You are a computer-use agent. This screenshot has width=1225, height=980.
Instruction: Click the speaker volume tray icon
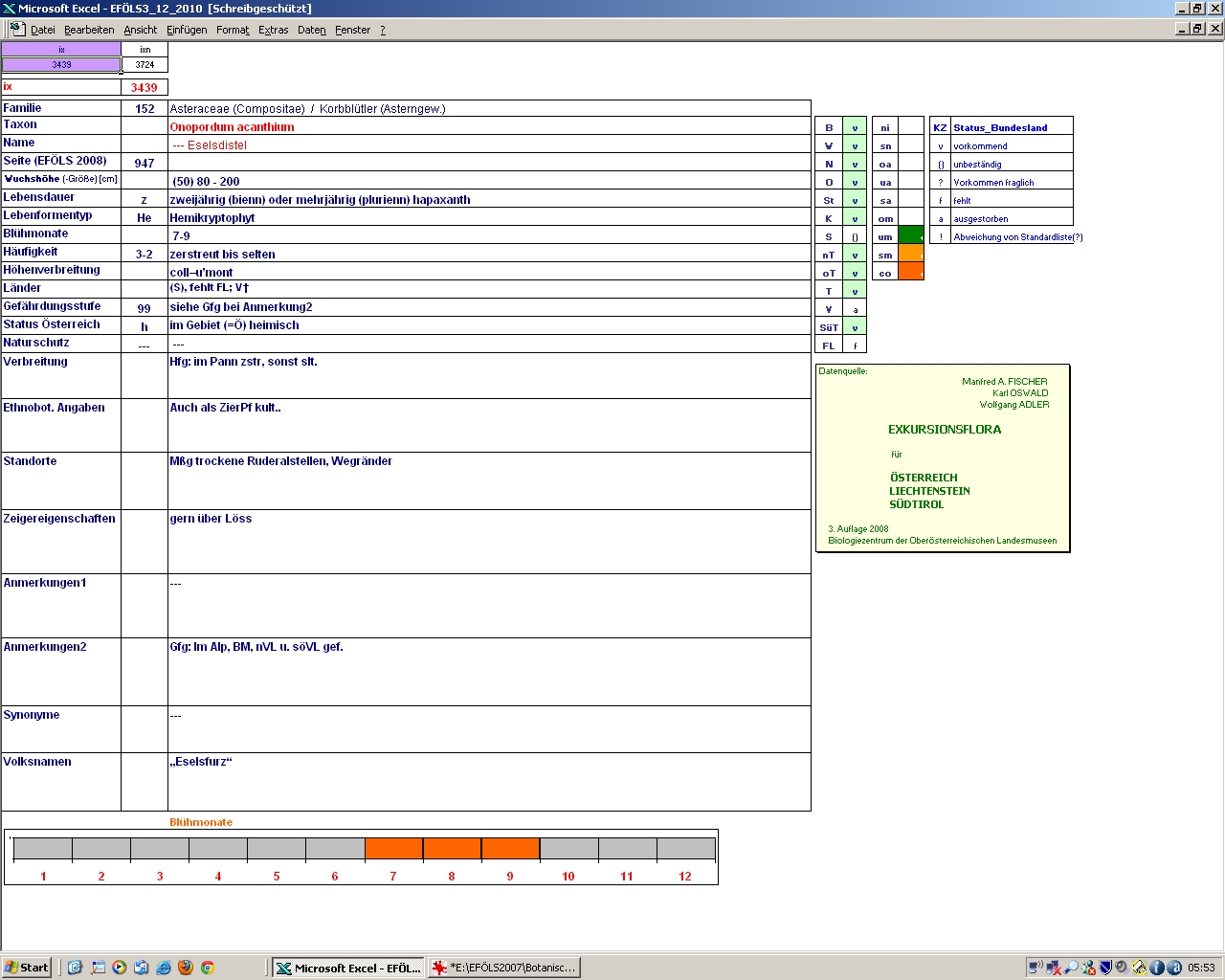click(x=1122, y=968)
